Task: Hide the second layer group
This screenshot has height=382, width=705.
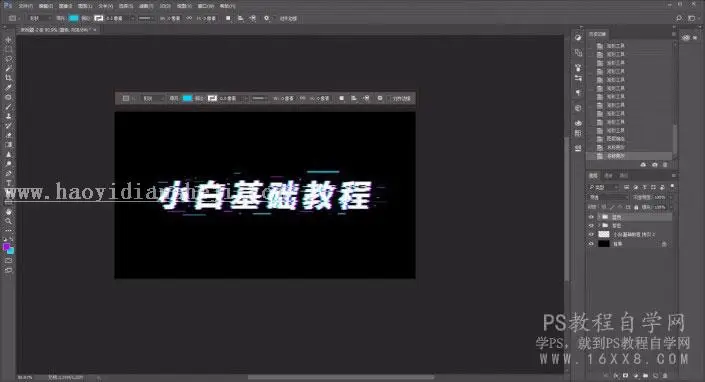Action: (591, 225)
